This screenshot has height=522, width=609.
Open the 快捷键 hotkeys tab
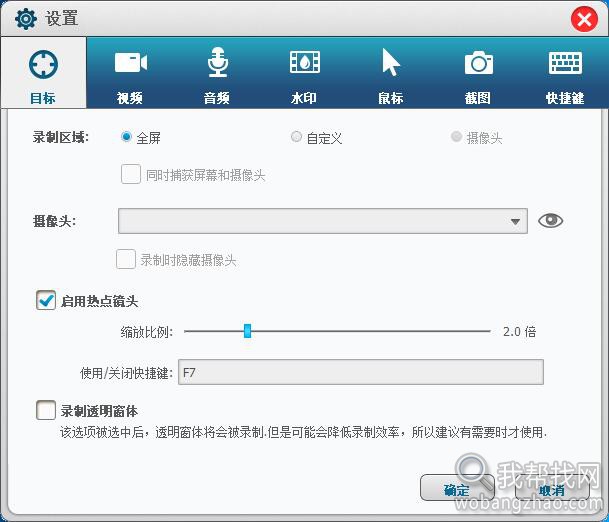pos(565,73)
